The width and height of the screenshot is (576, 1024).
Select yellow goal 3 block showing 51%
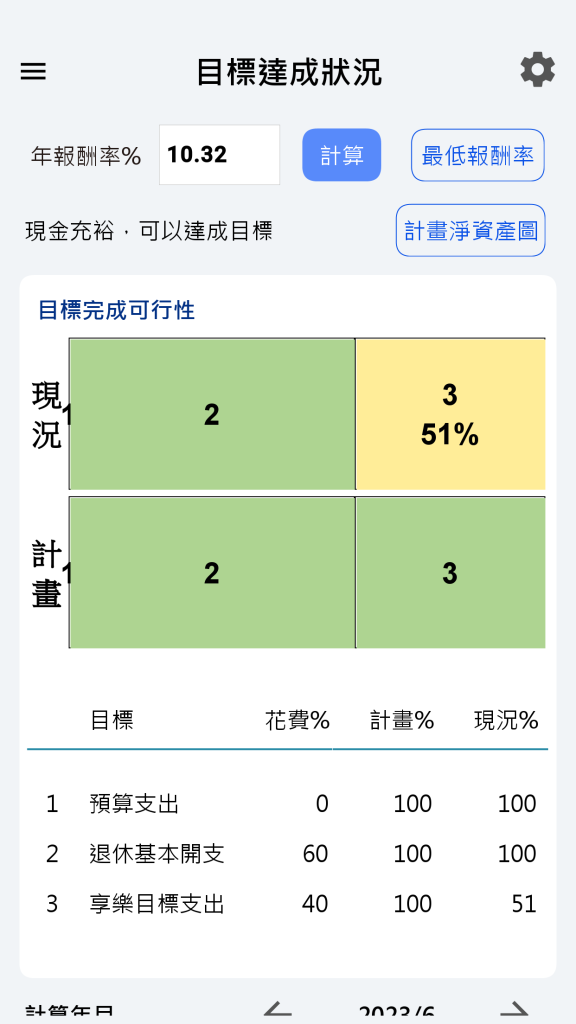click(450, 414)
